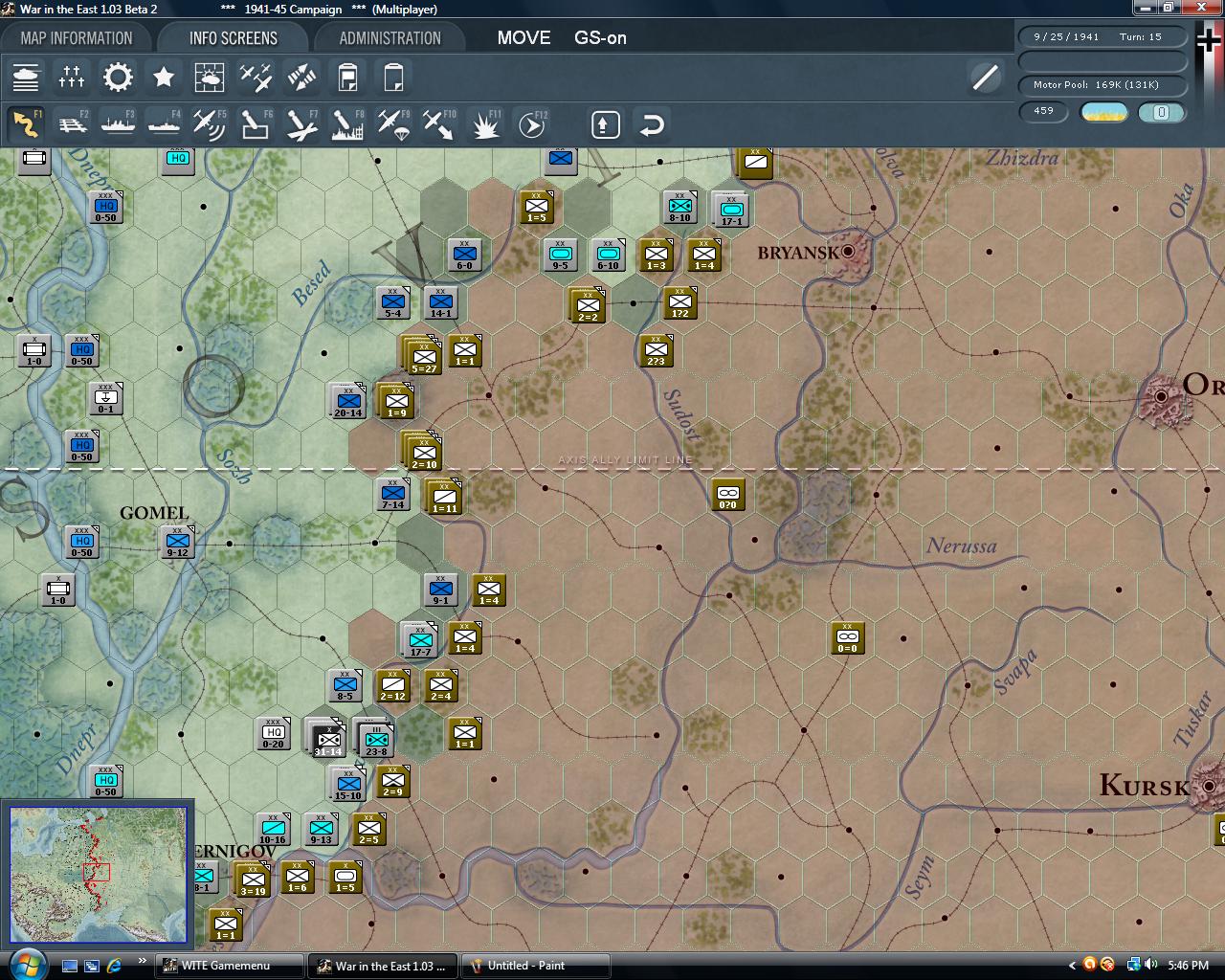The image size is (1225, 980).
Task: Select Air recon mode (F5) icon
Action: [209, 124]
